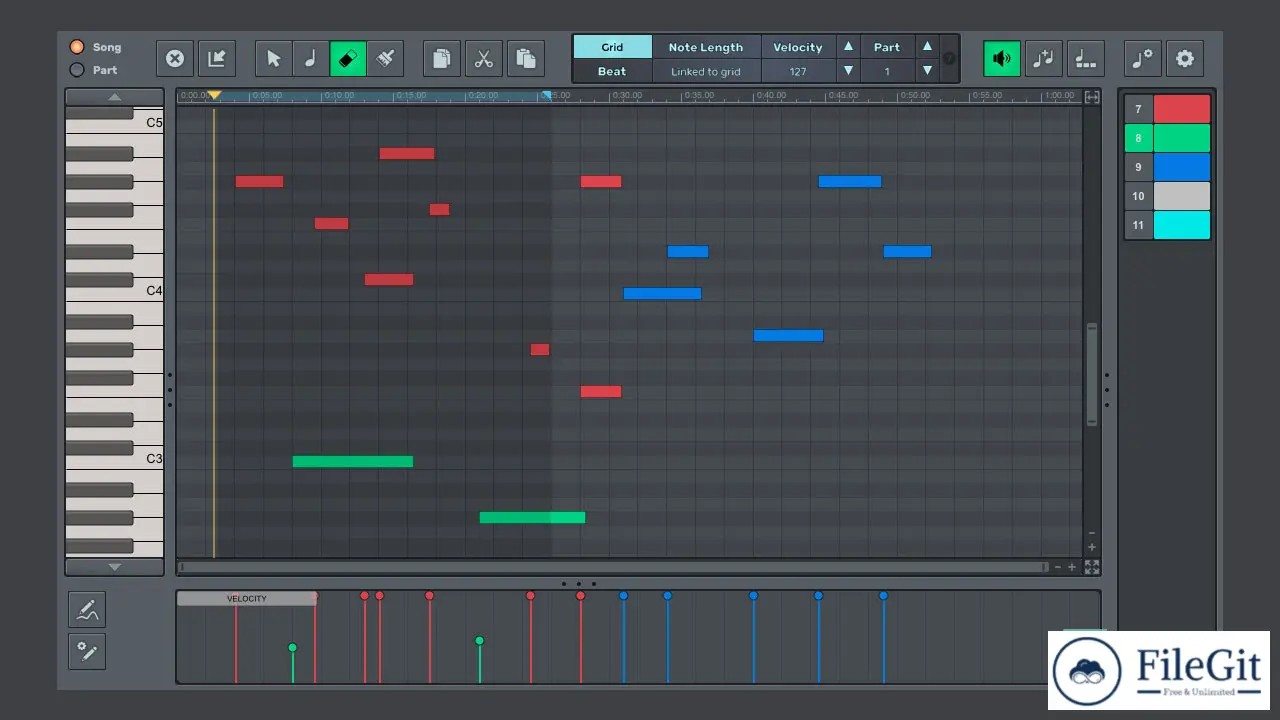1280x720 pixels.
Task: Select track number 10
Action: point(1138,196)
